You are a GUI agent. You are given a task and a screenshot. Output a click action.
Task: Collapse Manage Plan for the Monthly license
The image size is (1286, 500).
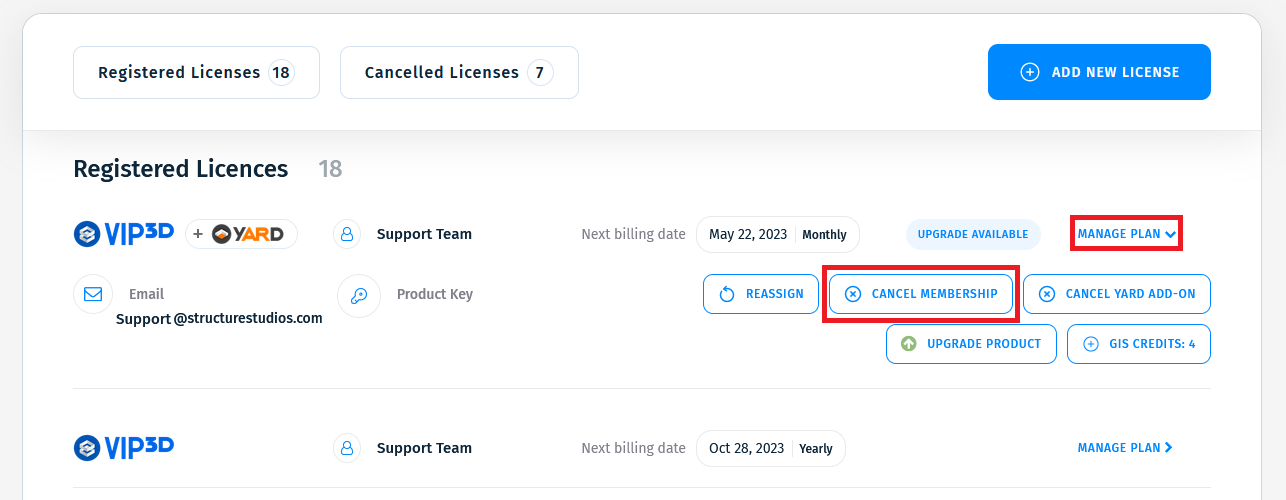coord(1126,234)
